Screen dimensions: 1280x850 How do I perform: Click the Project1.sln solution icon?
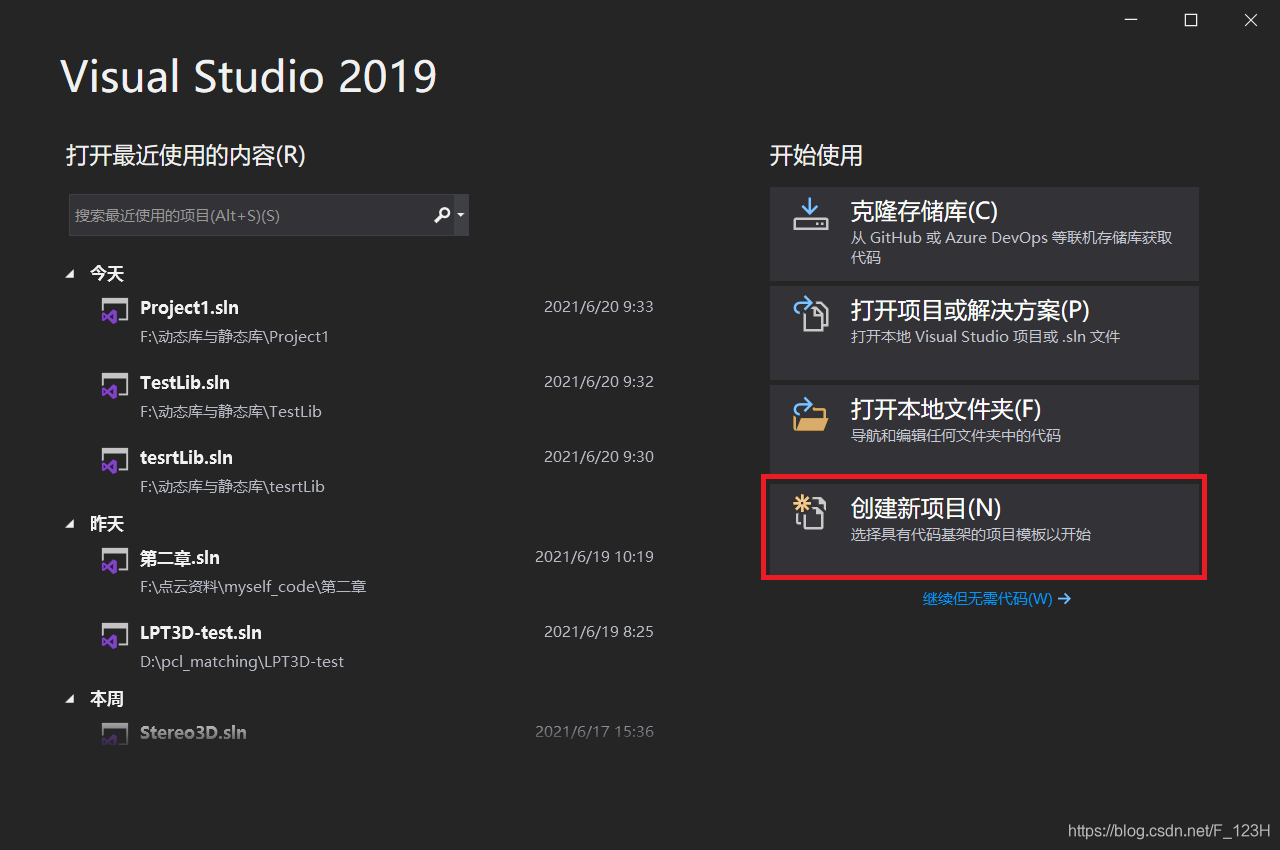[x=114, y=309]
